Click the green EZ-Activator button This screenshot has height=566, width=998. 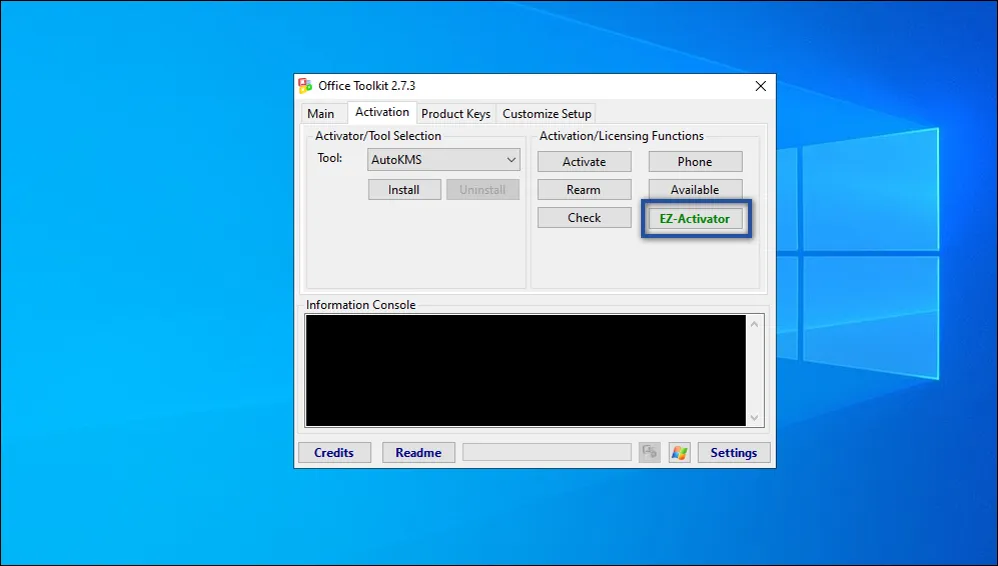point(695,219)
